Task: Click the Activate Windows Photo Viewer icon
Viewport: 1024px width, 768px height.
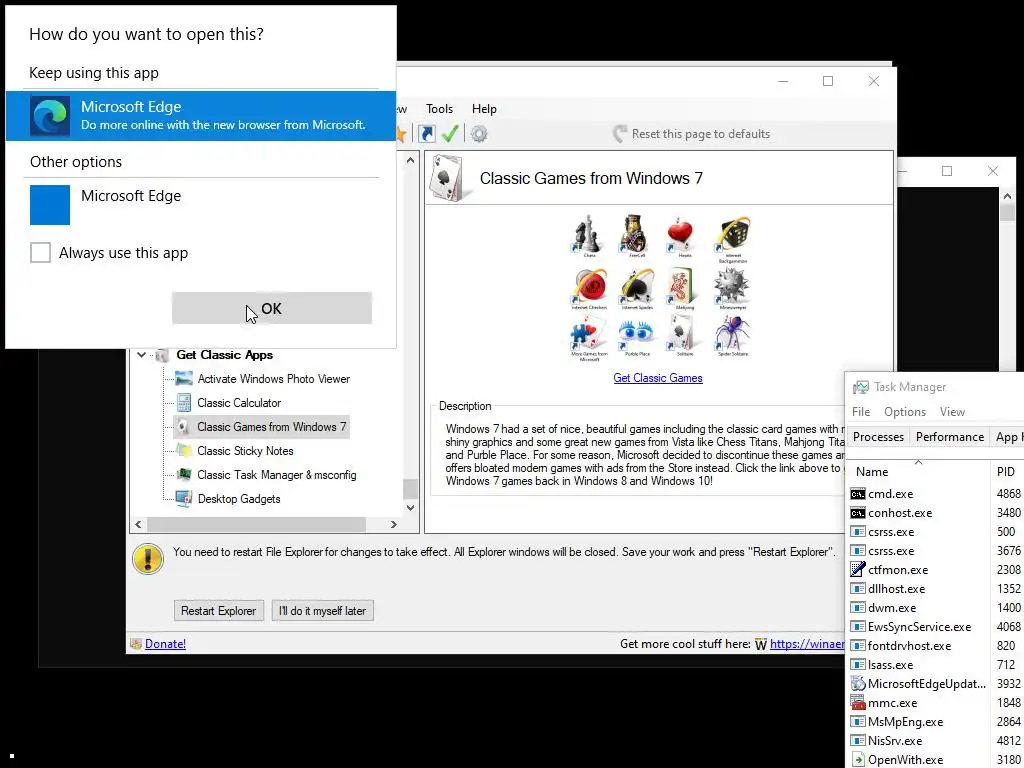Action: pos(184,379)
